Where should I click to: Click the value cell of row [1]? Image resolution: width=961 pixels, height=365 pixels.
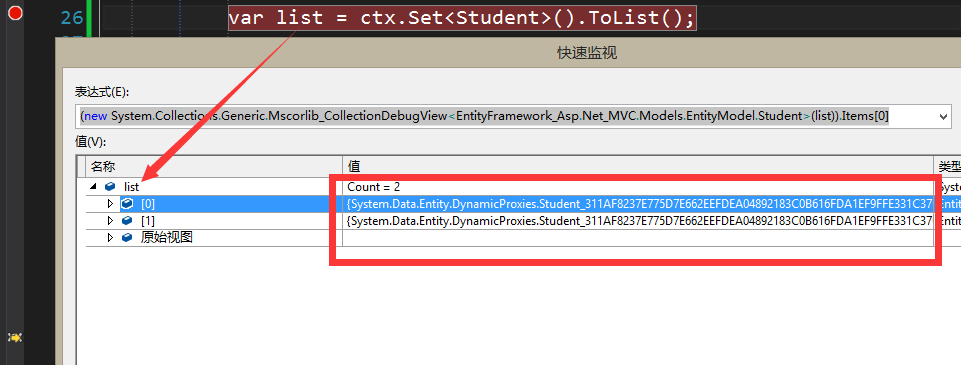click(637, 220)
